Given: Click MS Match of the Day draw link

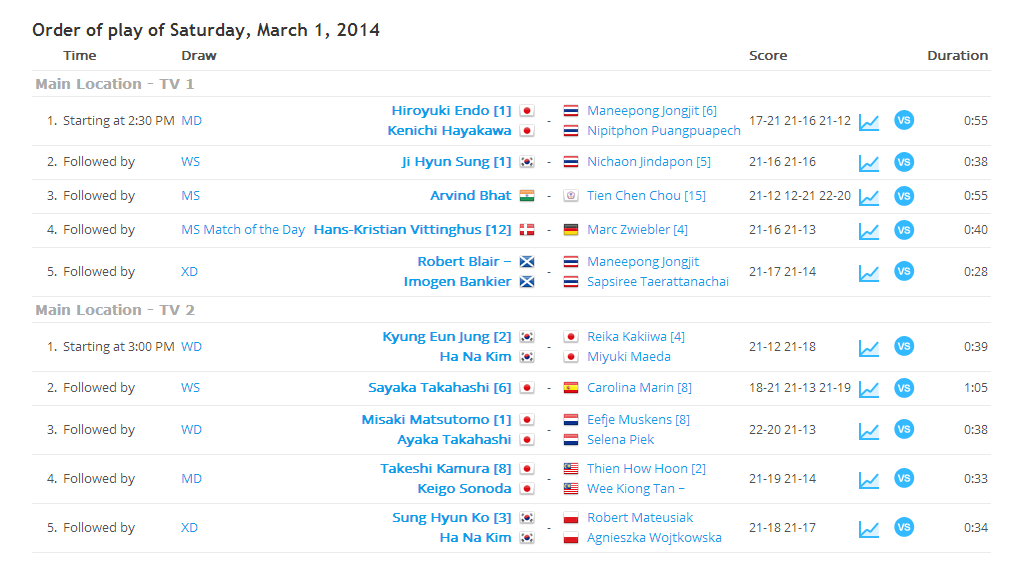Looking at the screenshot, I should coord(243,230).
